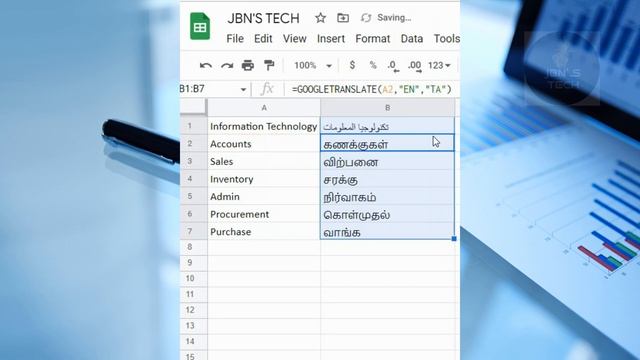Screen dimensions: 640x360
Task: Click the move to folder icon
Action: pos(343,18)
